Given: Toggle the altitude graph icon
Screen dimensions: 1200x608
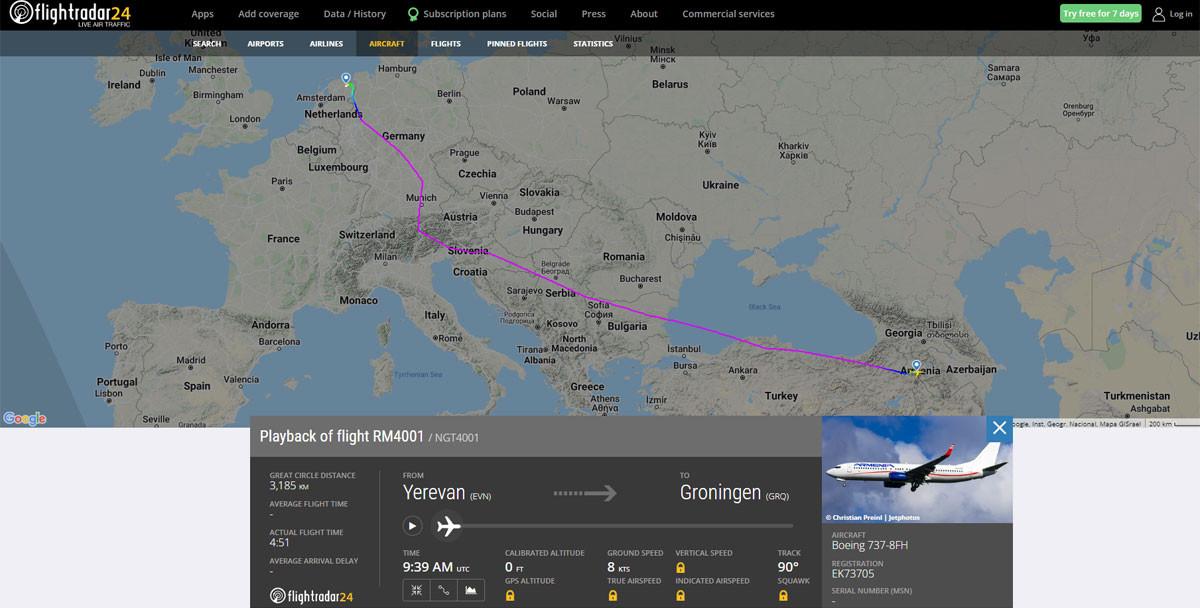Looking at the screenshot, I should pyautogui.click(x=471, y=591).
